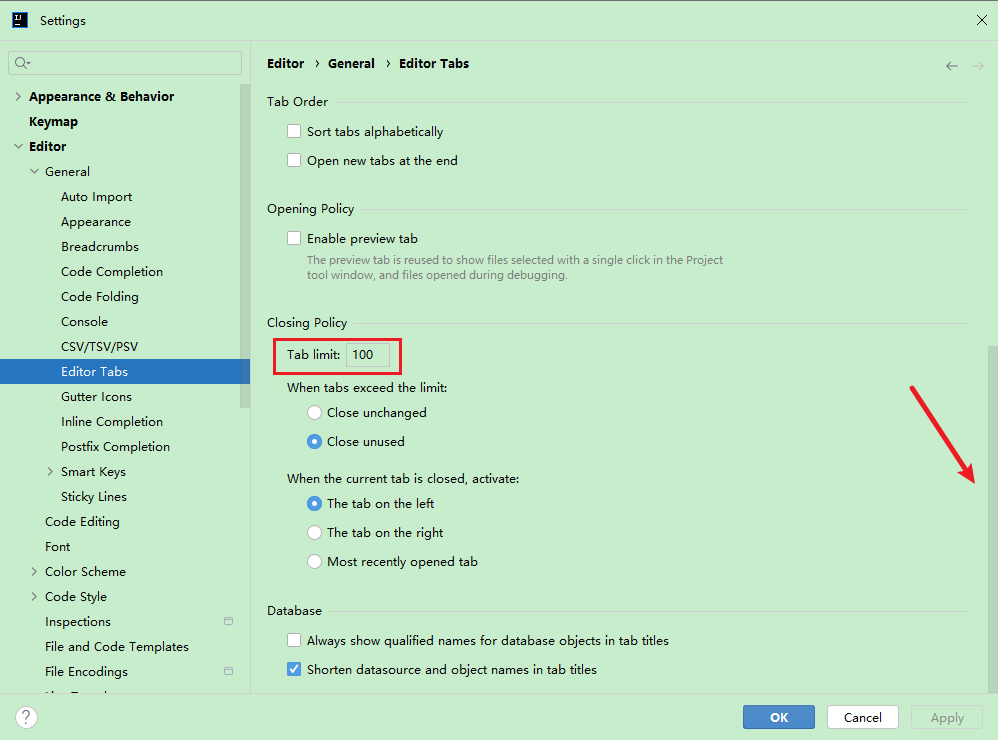This screenshot has height=740, width=998.
Task: Click the back navigation arrow icon
Action: point(951,66)
